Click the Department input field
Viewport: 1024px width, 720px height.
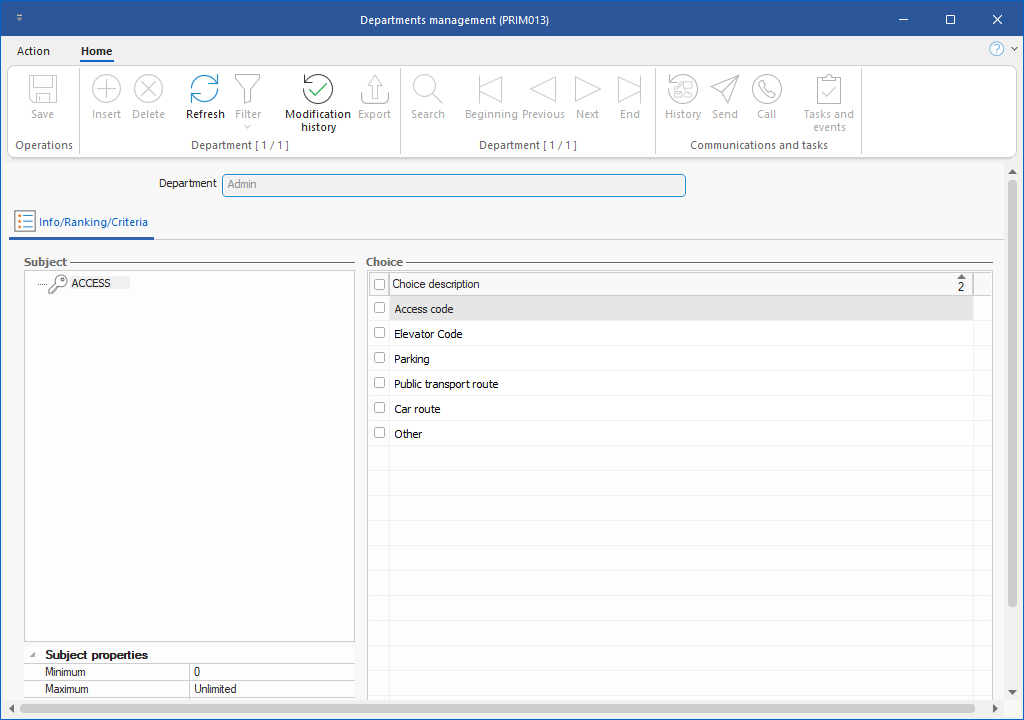[x=453, y=185]
